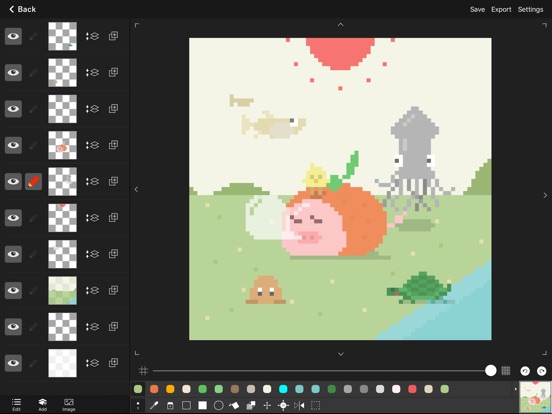This screenshot has height=414, width=552.
Task: Pick the cyan color swatch
Action: pyautogui.click(x=283, y=389)
